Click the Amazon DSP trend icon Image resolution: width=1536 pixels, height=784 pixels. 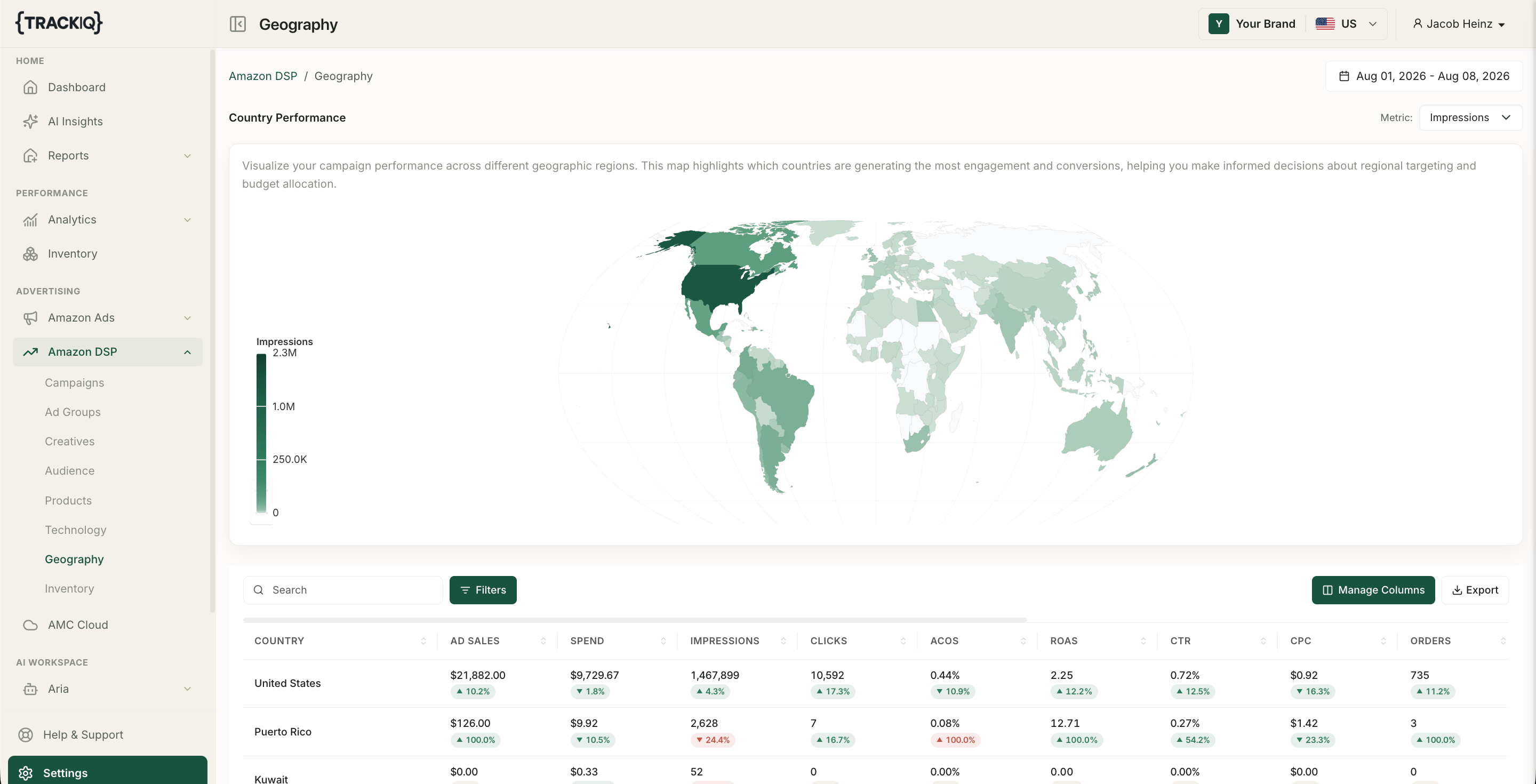pyautogui.click(x=30, y=352)
